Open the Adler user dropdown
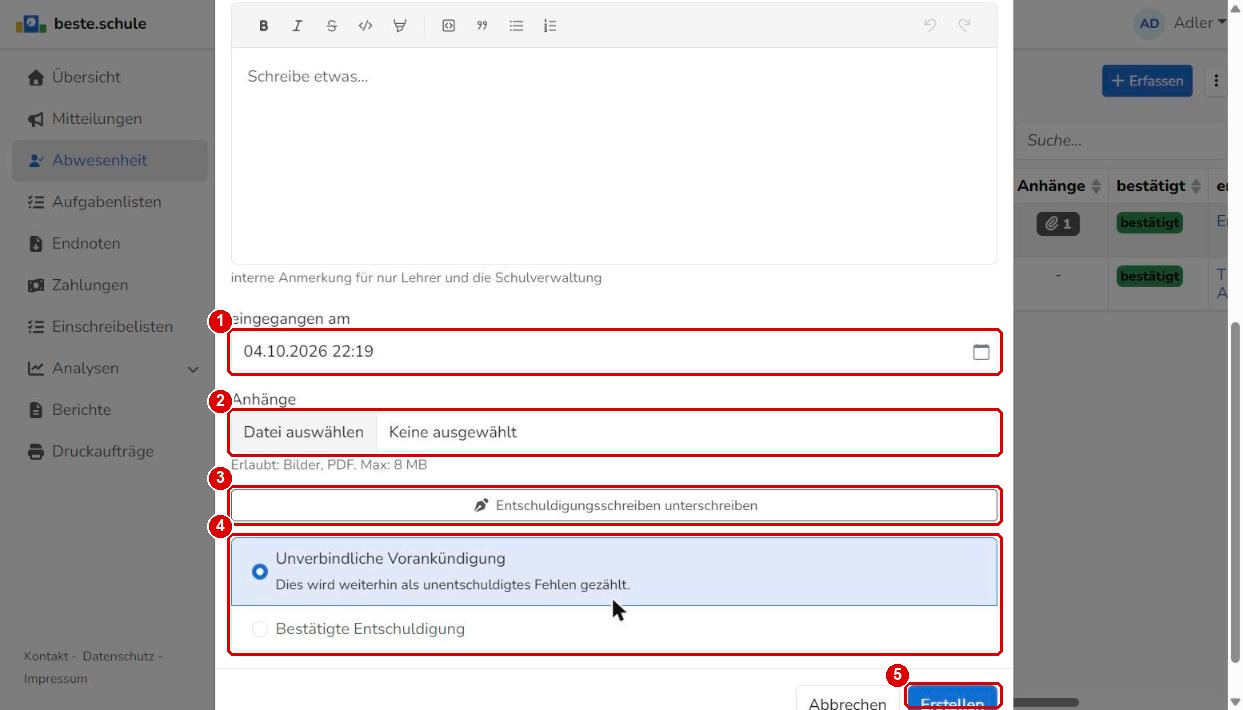 coord(1200,23)
